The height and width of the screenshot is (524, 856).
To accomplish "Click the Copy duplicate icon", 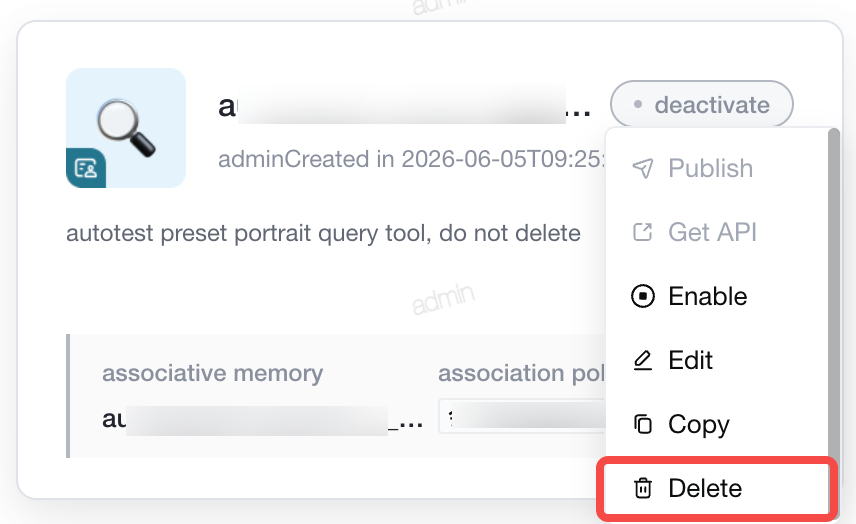I will point(643,424).
